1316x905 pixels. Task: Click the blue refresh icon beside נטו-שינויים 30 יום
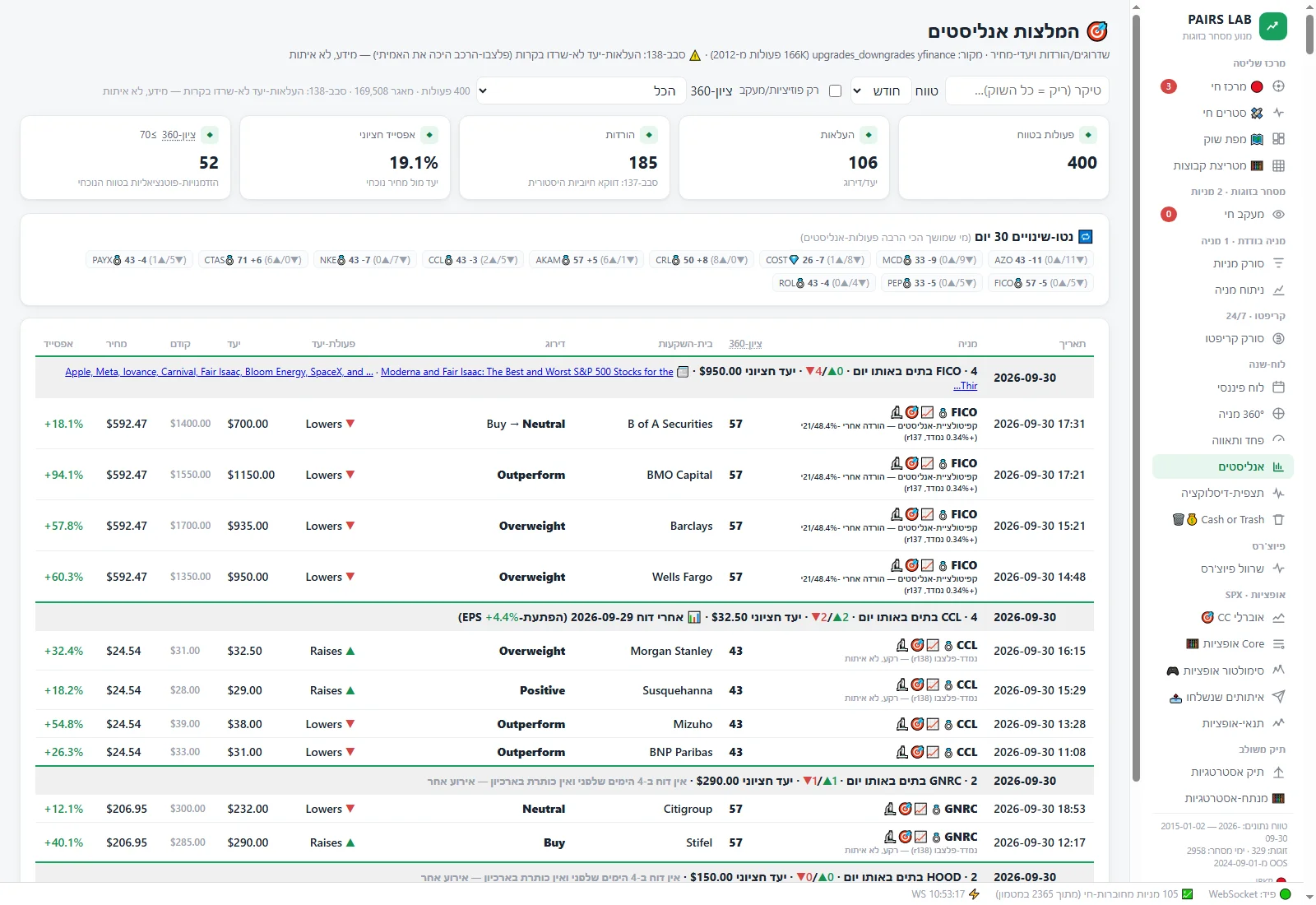(x=1085, y=237)
